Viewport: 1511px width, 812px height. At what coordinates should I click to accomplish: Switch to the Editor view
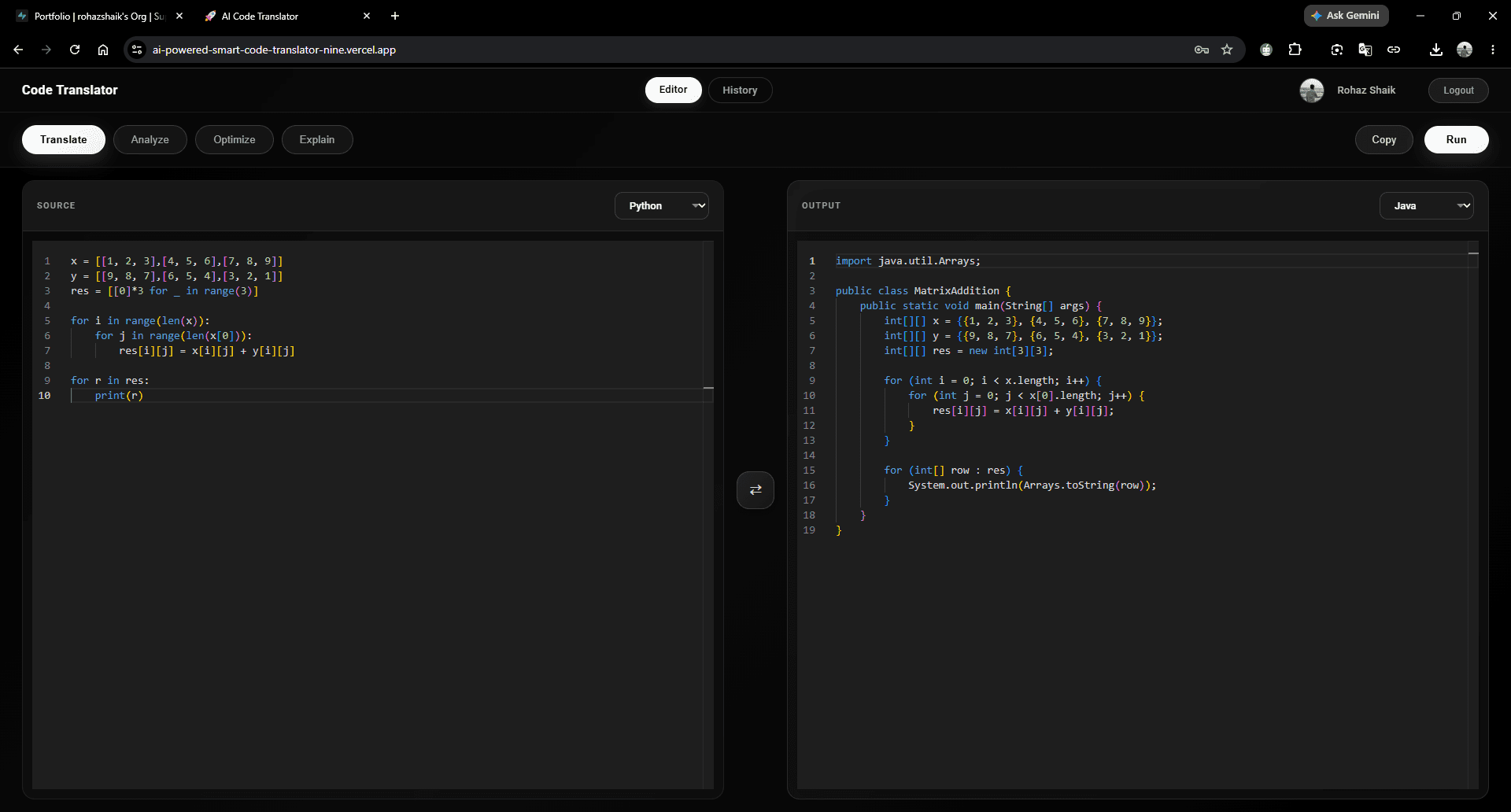(x=674, y=90)
